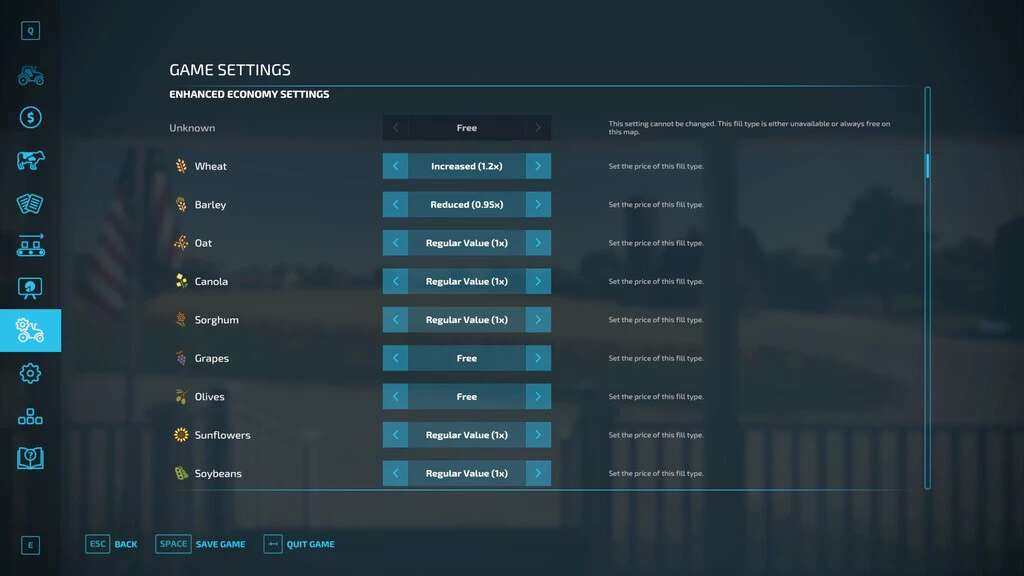This screenshot has height=576, width=1024.
Task: Open general settings gear icon
Action: coord(30,373)
